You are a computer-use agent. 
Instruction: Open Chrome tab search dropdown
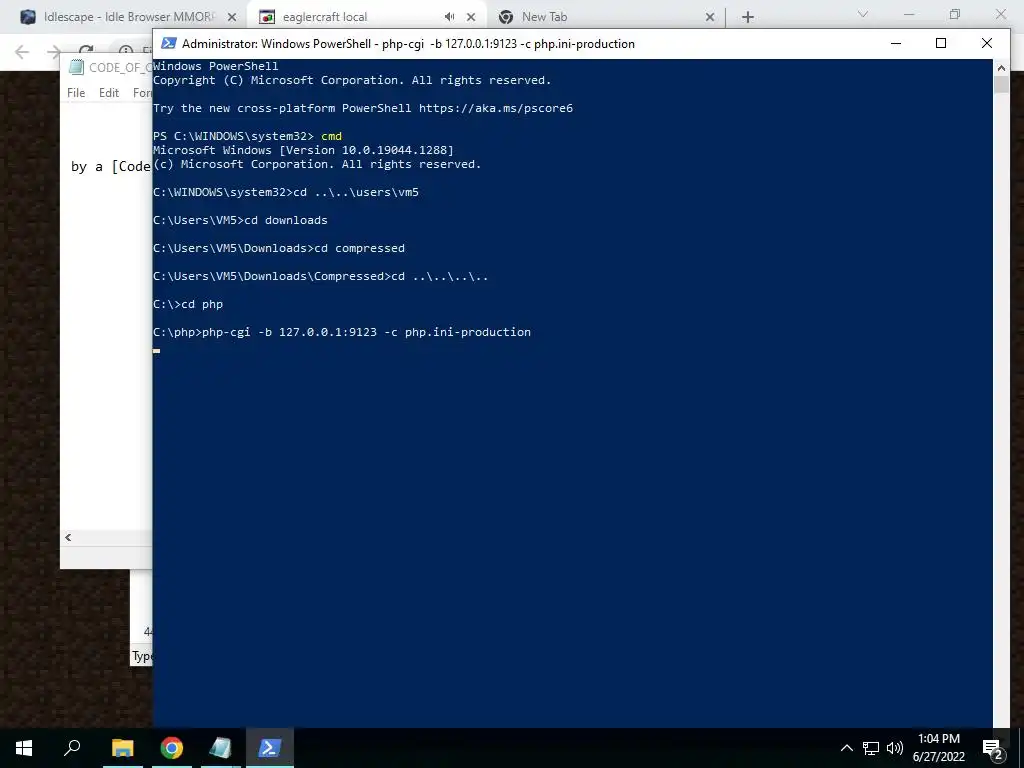pos(863,14)
